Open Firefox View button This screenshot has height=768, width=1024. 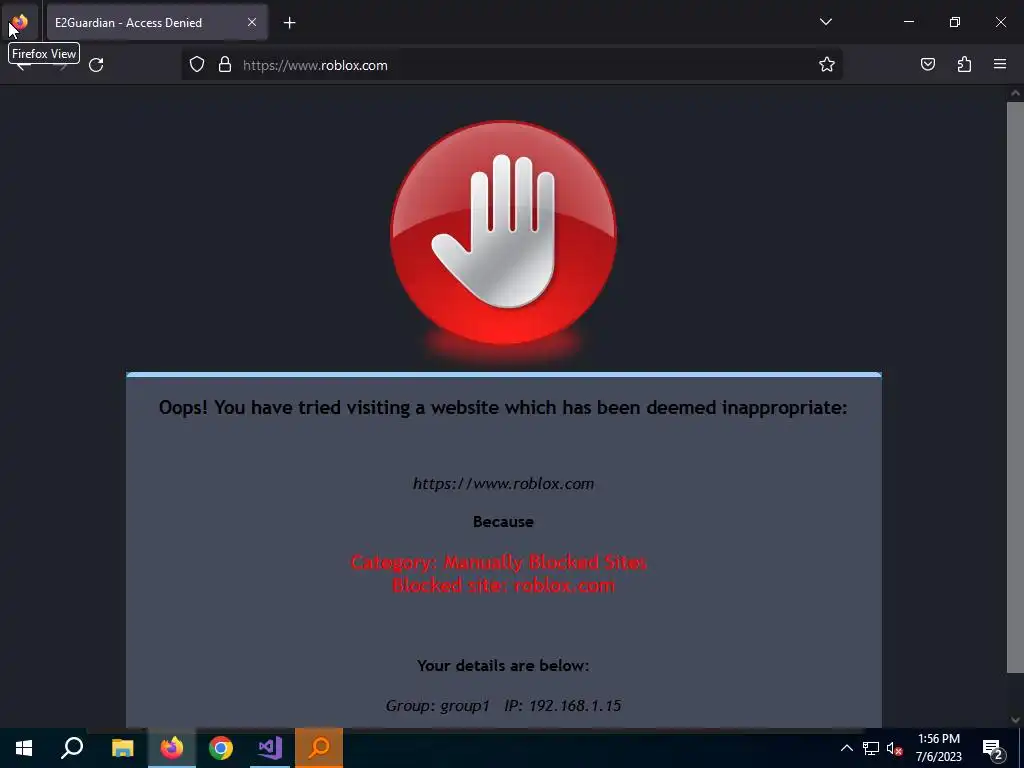pos(20,22)
